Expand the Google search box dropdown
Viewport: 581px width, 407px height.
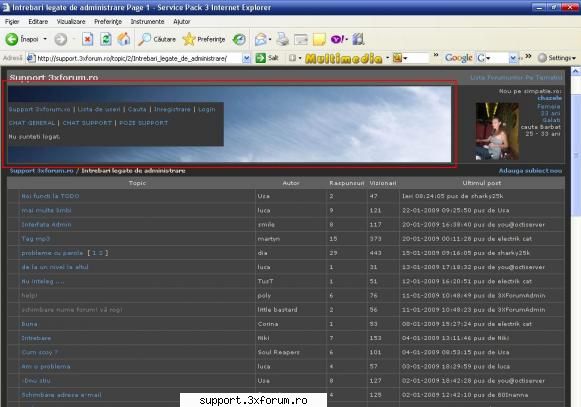pyautogui.click(x=513, y=58)
